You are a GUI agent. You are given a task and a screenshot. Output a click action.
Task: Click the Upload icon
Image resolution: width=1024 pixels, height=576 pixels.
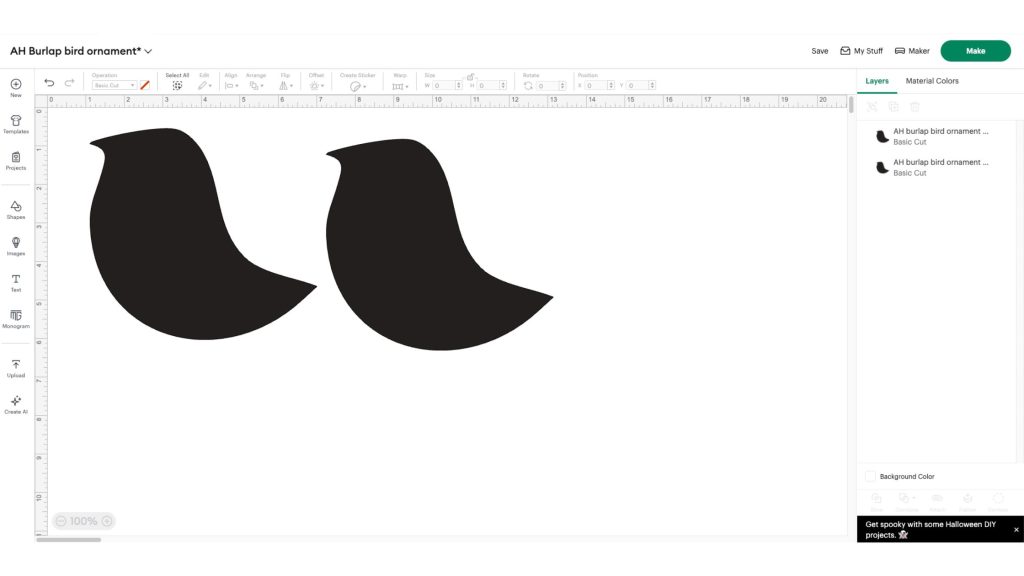pyautogui.click(x=16, y=367)
